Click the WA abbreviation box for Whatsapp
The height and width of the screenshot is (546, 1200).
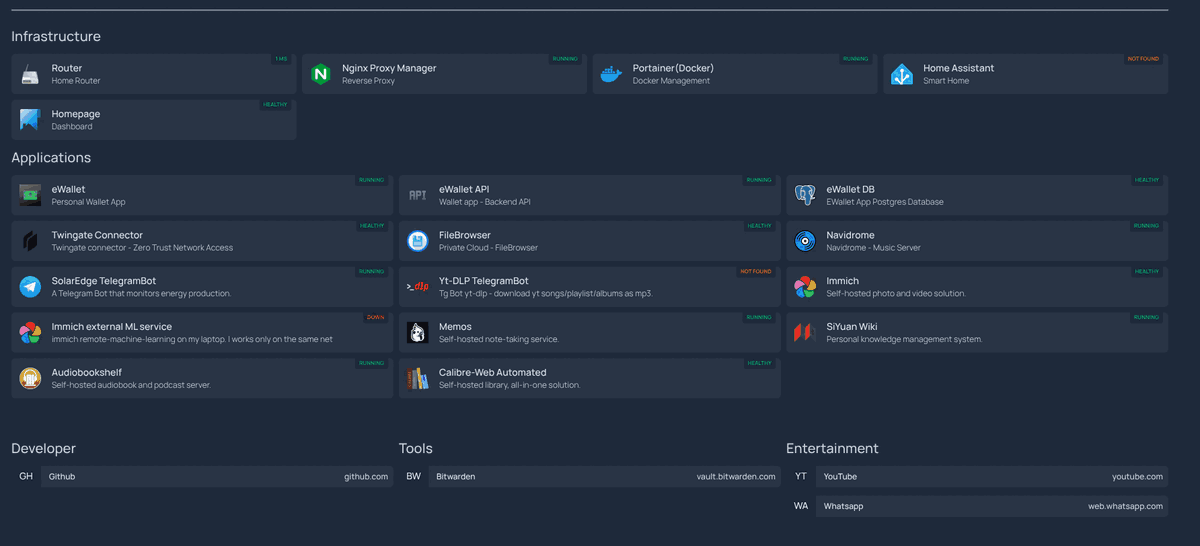coord(801,506)
